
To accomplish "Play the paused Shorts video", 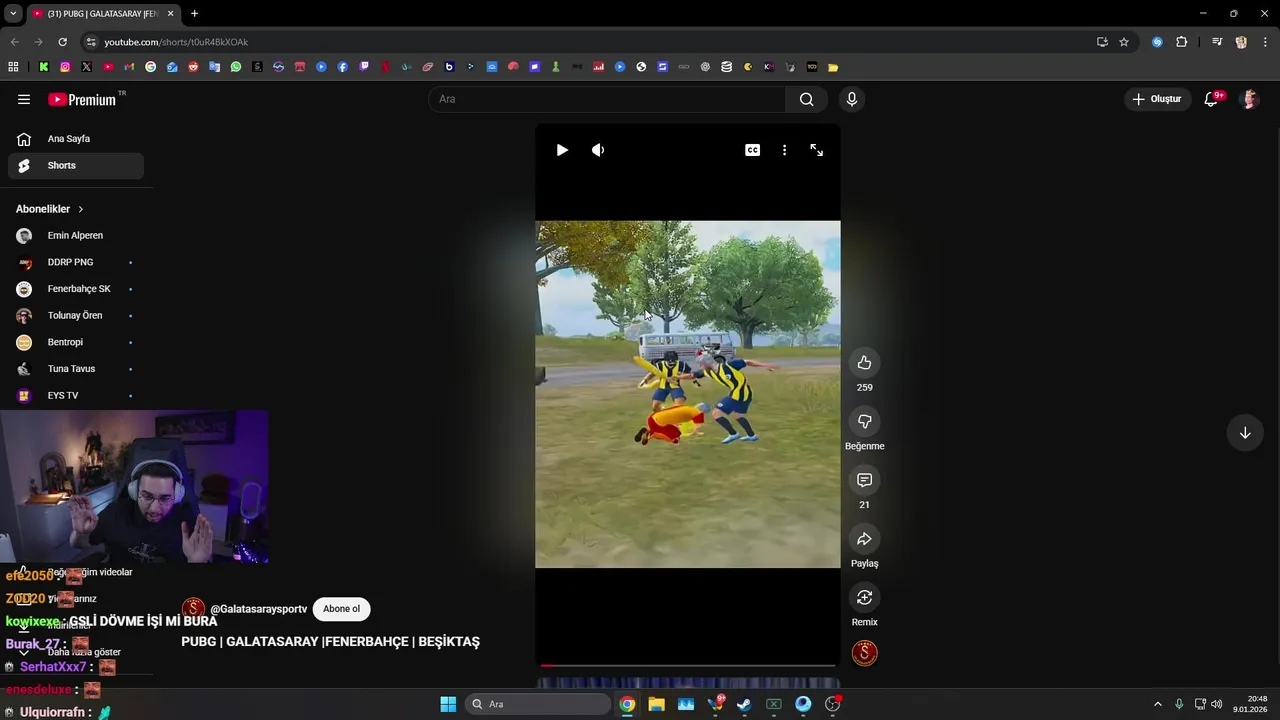I will 562,150.
